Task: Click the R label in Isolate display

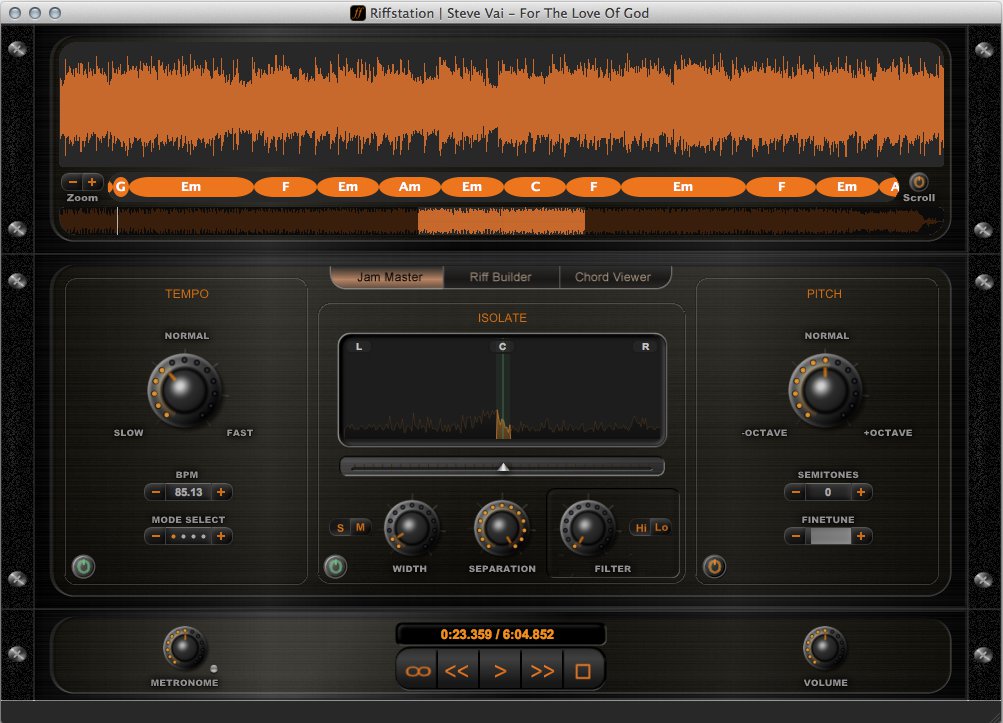Action: (x=645, y=347)
